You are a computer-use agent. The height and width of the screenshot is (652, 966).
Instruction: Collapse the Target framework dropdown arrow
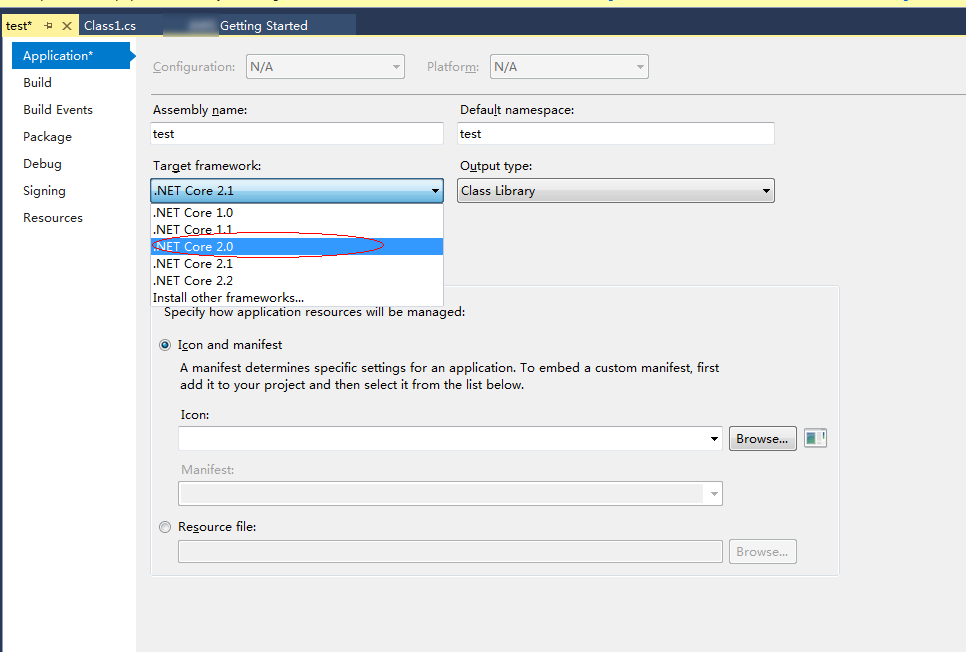coord(435,191)
